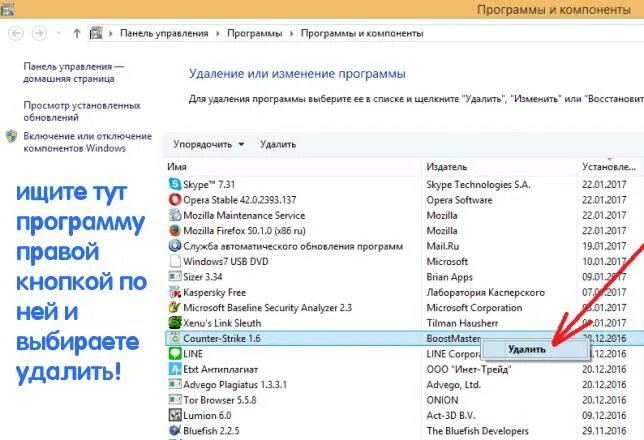The width and height of the screenshot is (644, 440).
Task: Click the Mail.Ru update service icon
Action: tap(175, 246)
